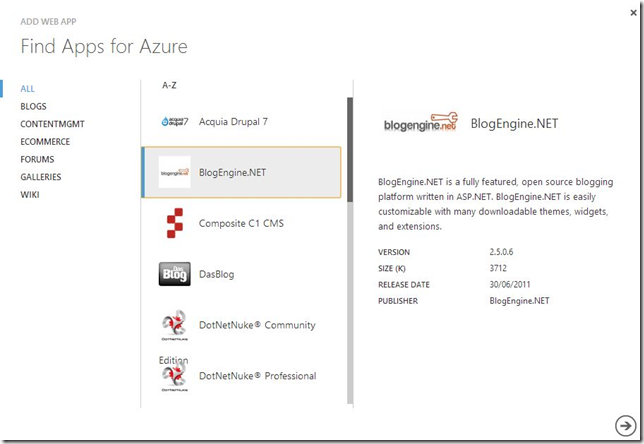The width and height of the screenshot is (644, 444).
Task: Click the RELEASE DATE label
Action: (404, 285)
